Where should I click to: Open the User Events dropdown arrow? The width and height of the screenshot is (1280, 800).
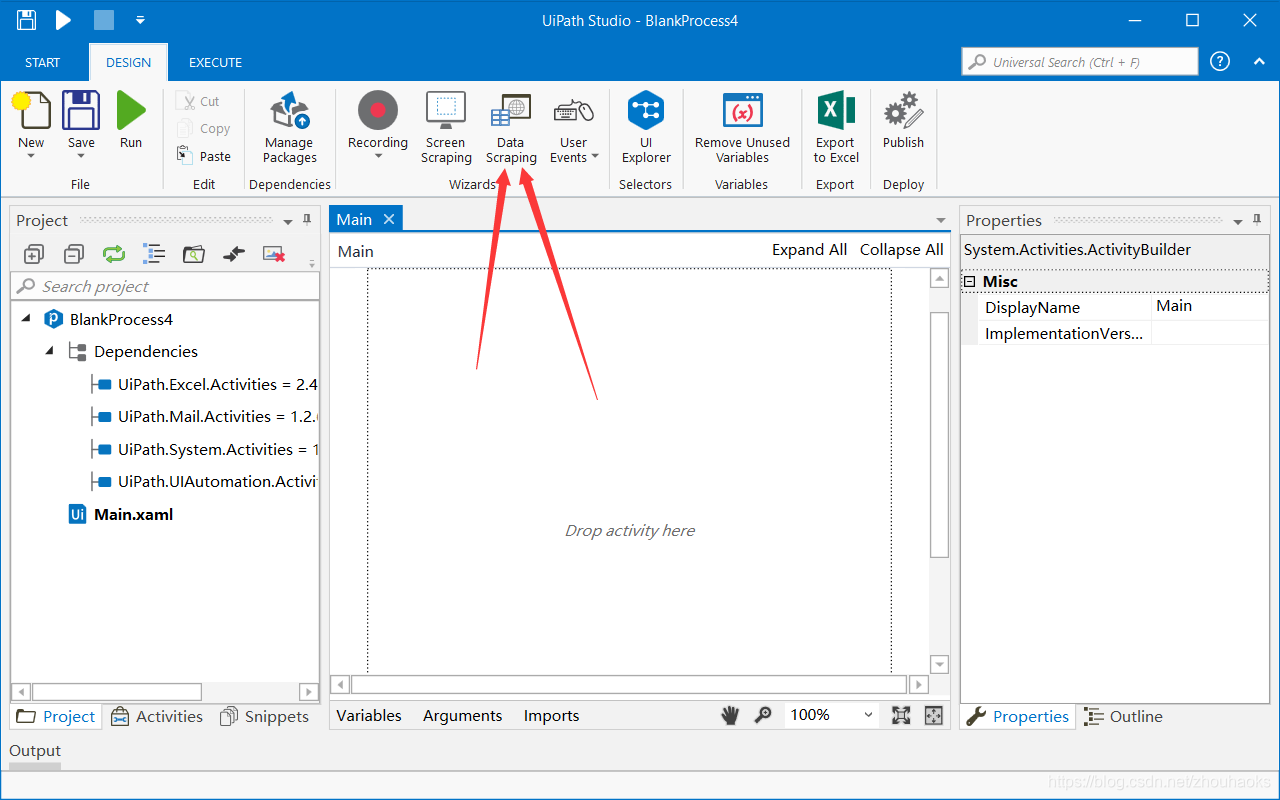click(595, 157)
